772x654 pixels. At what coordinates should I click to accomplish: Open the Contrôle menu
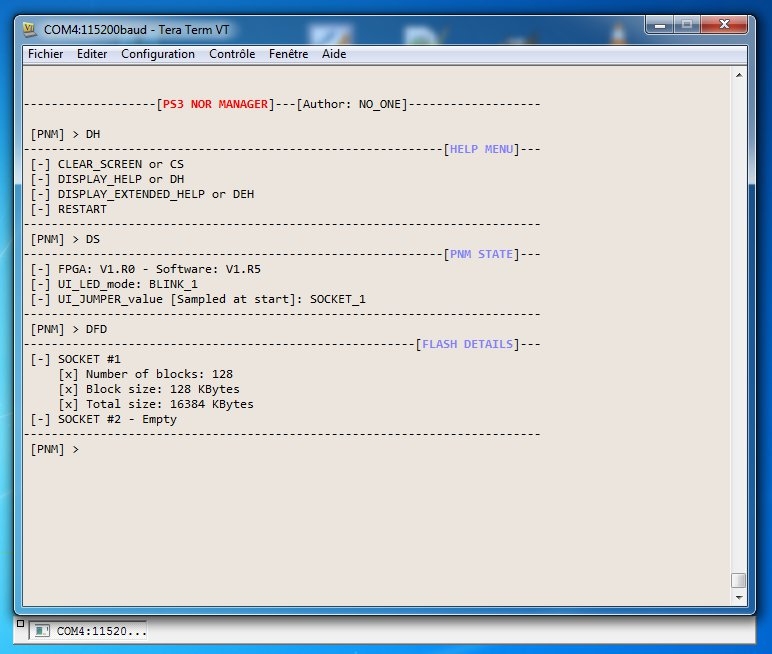pos(232,54)
